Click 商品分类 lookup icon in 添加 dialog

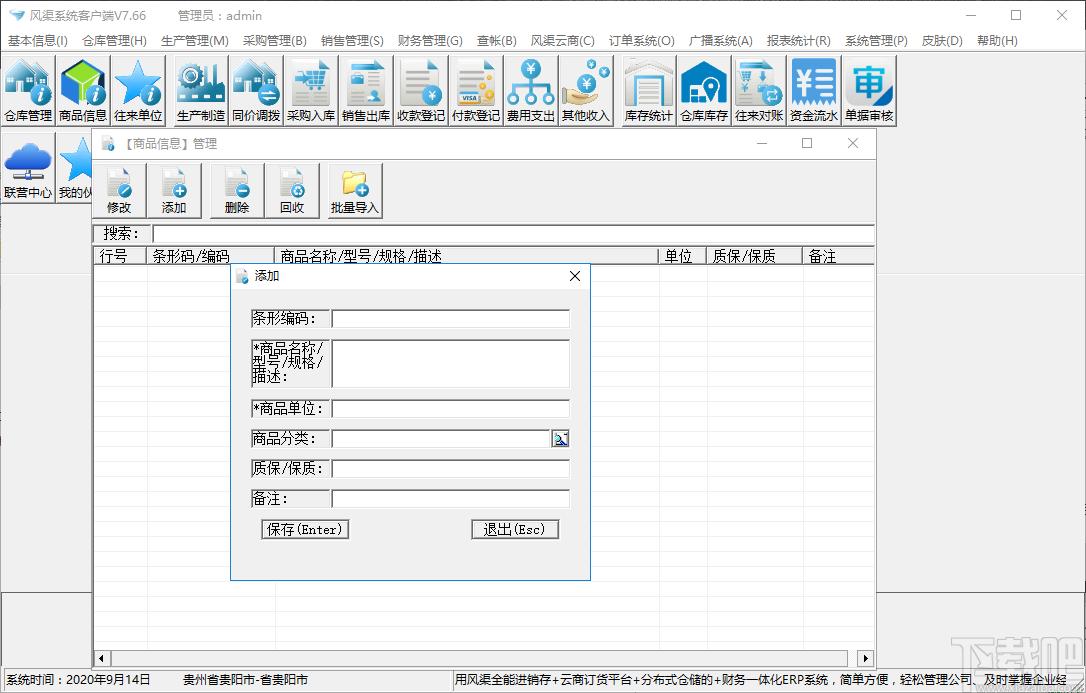(x=560, y=438)
